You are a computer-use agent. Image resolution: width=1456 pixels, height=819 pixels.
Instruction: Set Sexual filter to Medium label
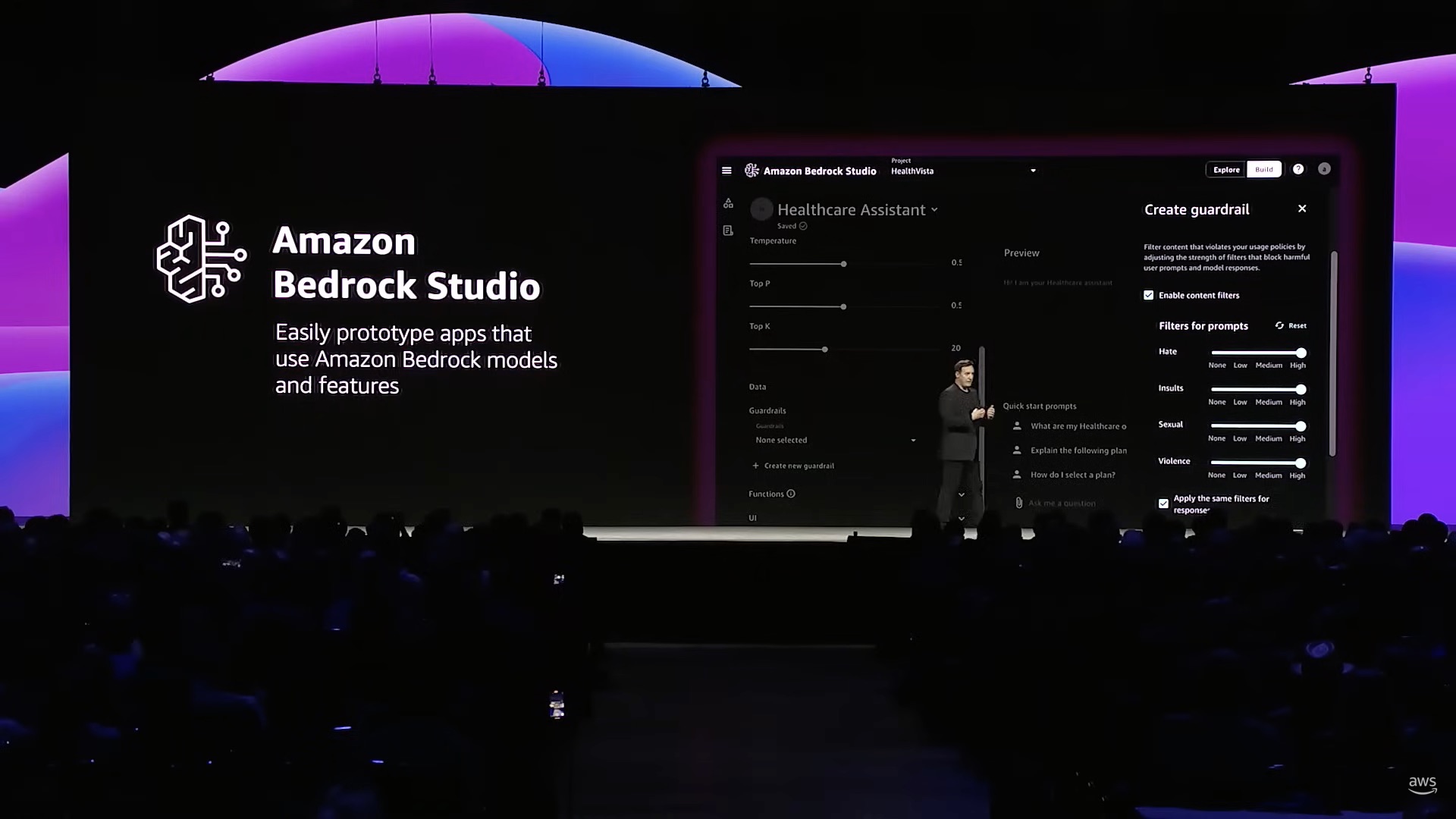tap(1268, 438)
